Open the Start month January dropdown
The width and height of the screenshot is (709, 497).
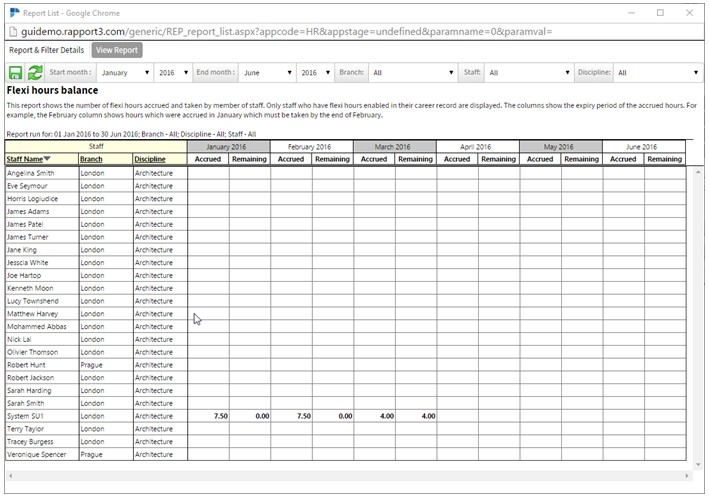(x=125, y=73)
